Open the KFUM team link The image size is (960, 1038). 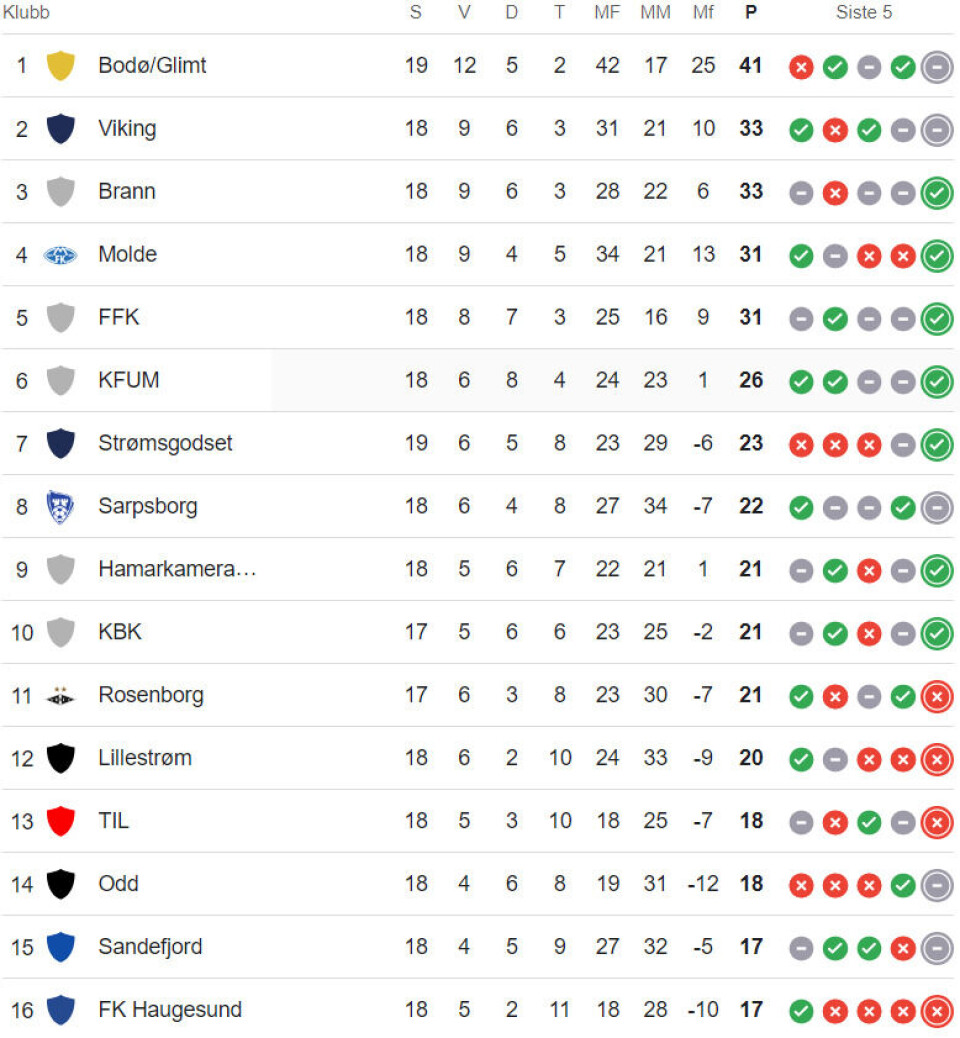[129, 380]
